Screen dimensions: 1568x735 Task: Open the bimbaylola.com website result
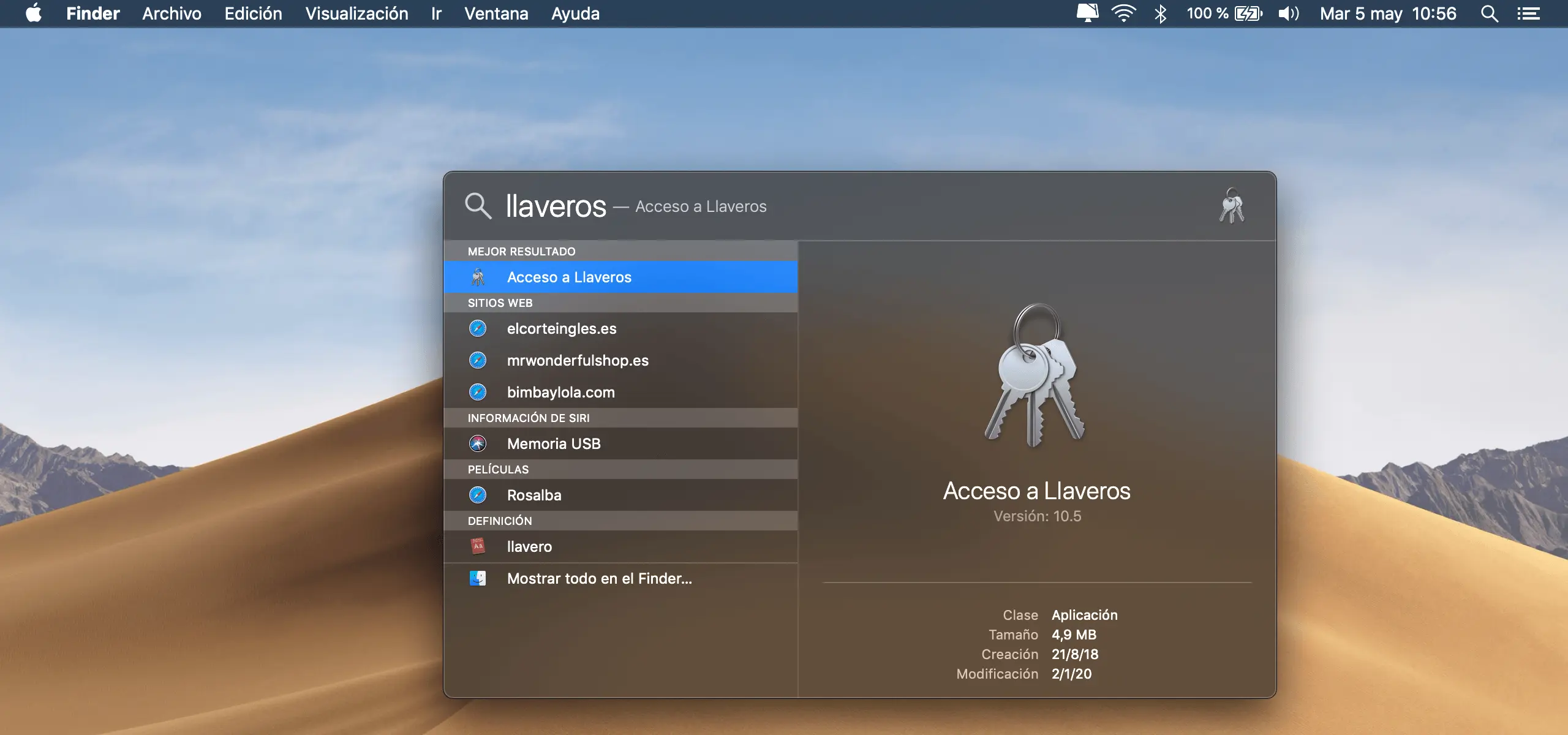[620, 392]
